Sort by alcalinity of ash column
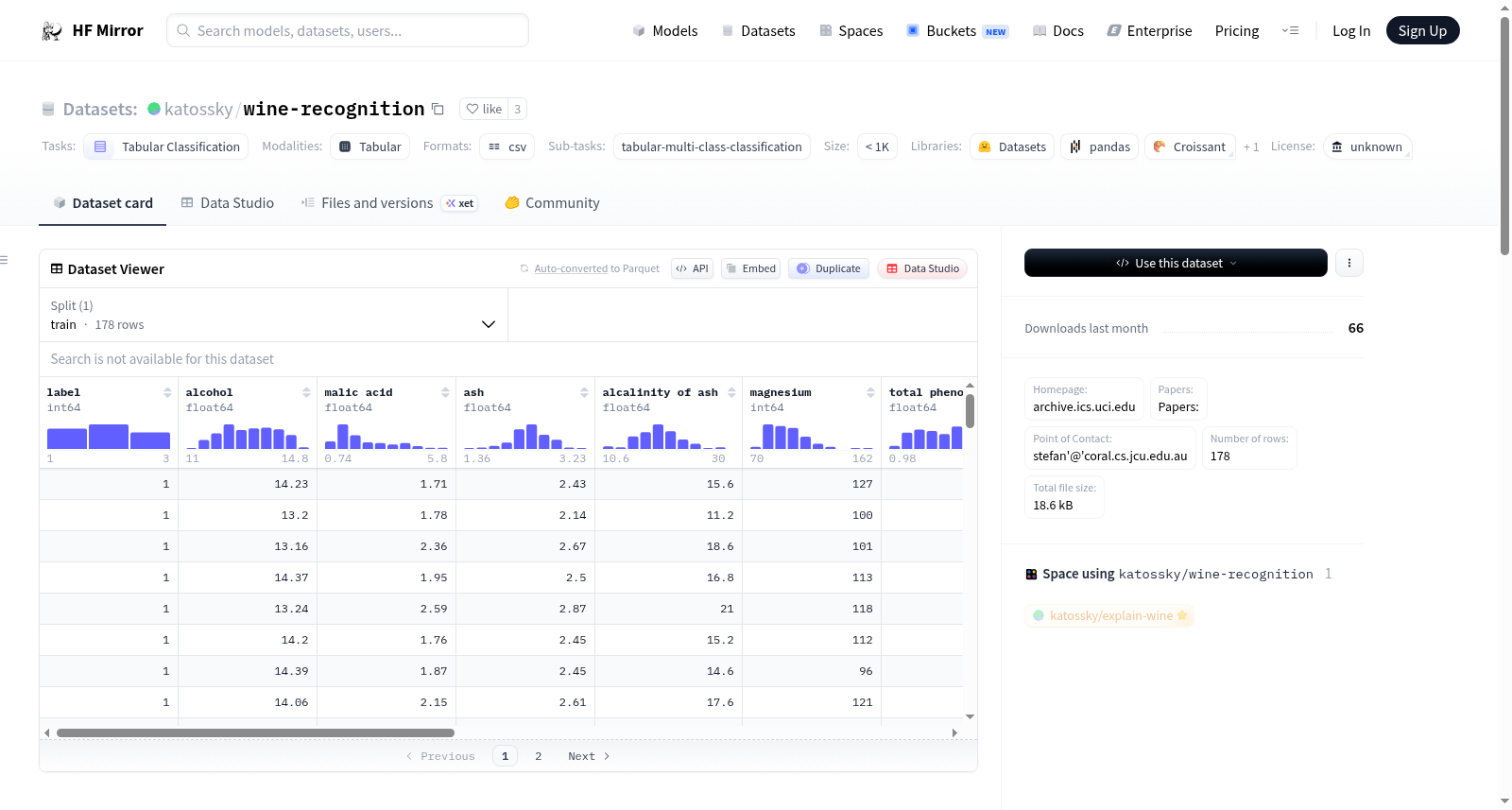Viewport: 1512px width, 810px height. [x=731, y=392]
